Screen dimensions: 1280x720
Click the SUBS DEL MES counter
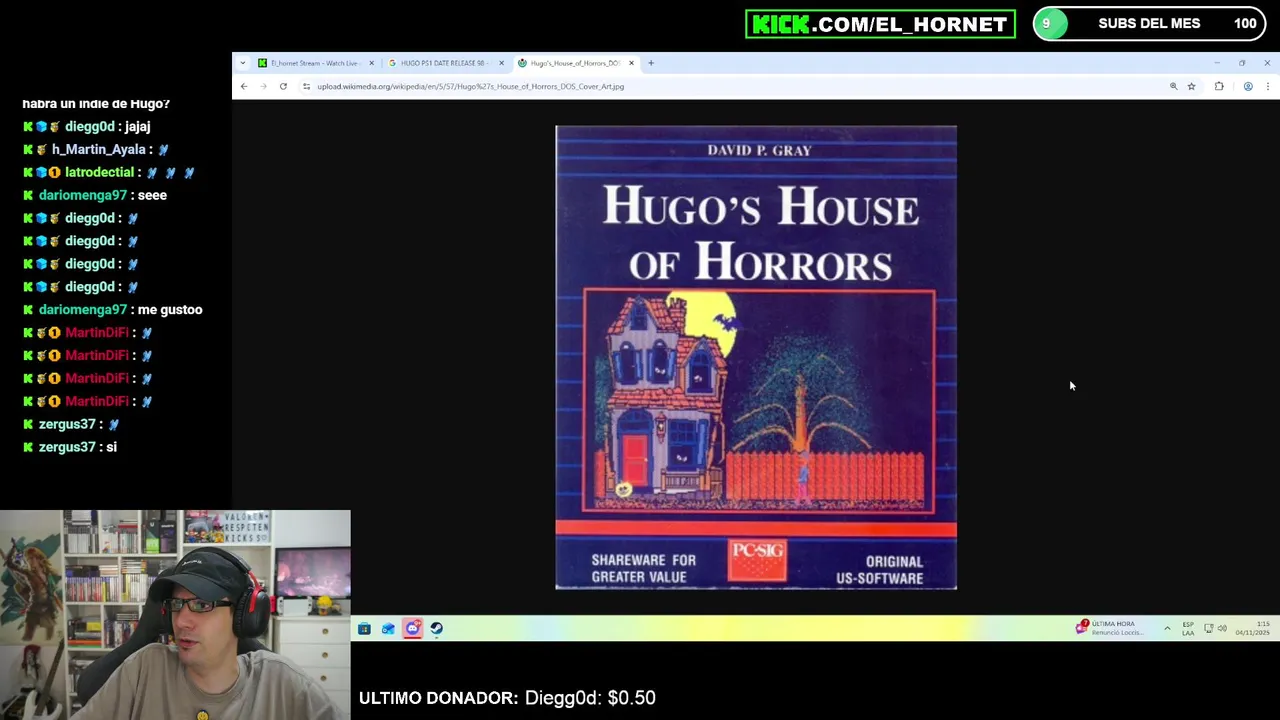1149,23
